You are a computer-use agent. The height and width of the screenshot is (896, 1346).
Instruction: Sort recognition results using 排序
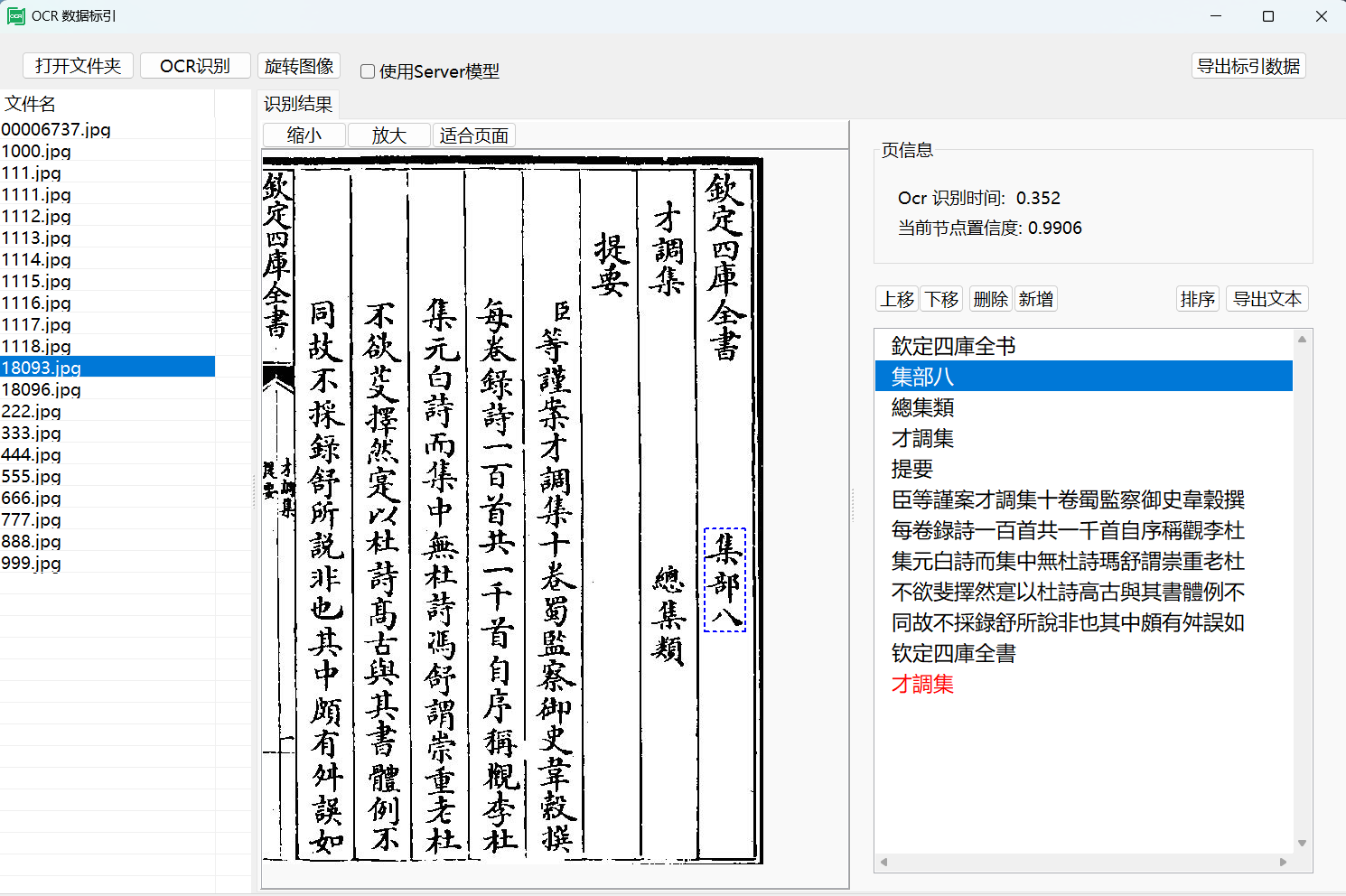coord(1197,298)
